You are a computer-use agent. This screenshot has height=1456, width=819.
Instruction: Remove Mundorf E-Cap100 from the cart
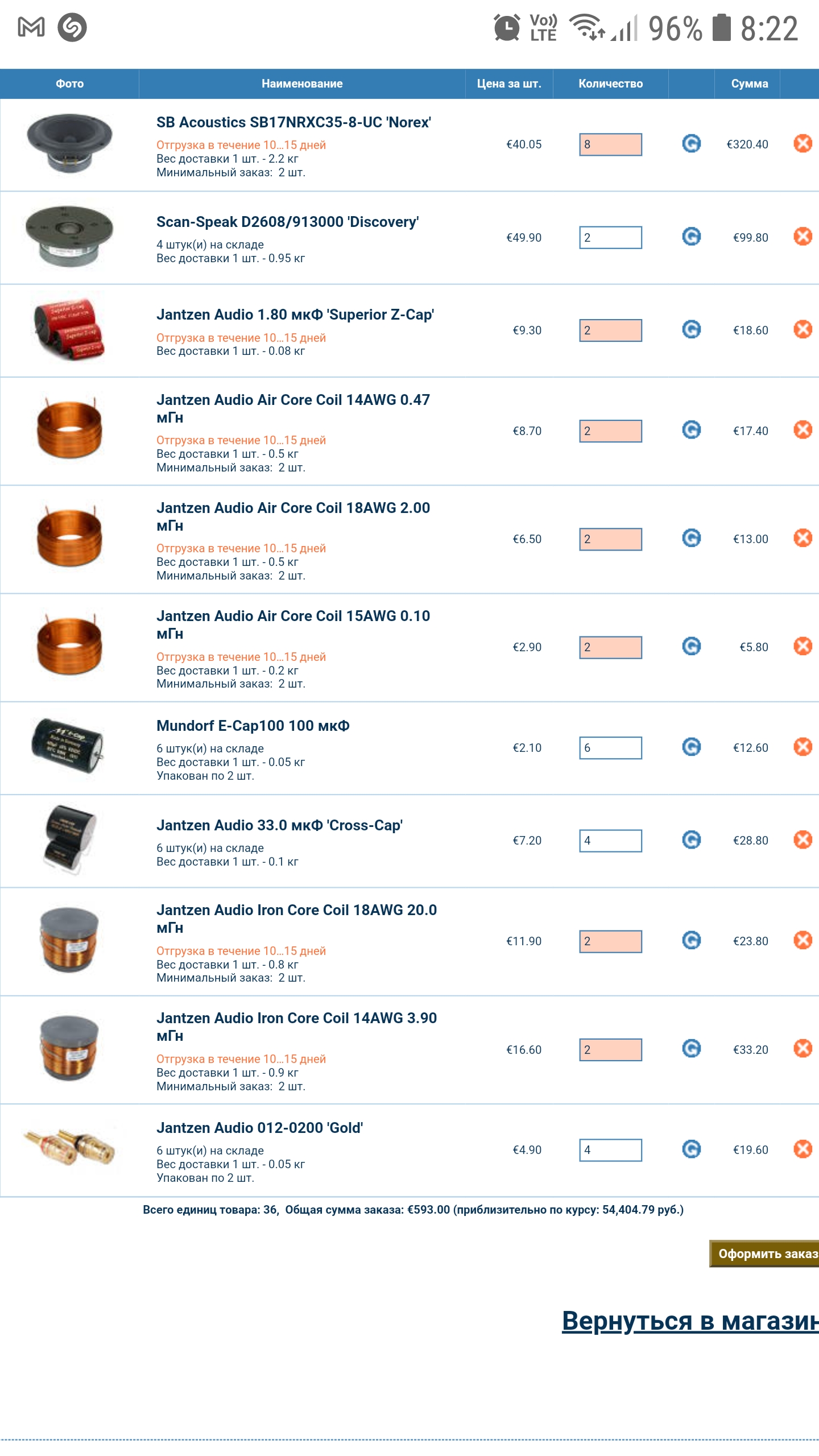[803, 747]
